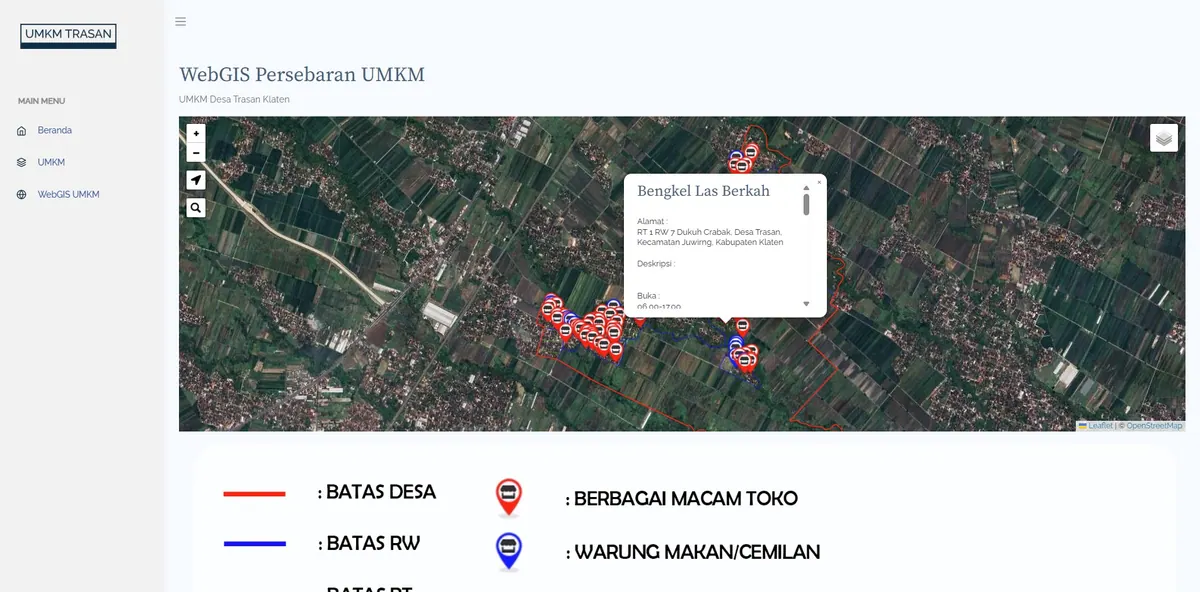This screenshot has width=1200, height=592.
Task: Click the WebGIS Persebaran UMKM heading
Action: (302, 75)
